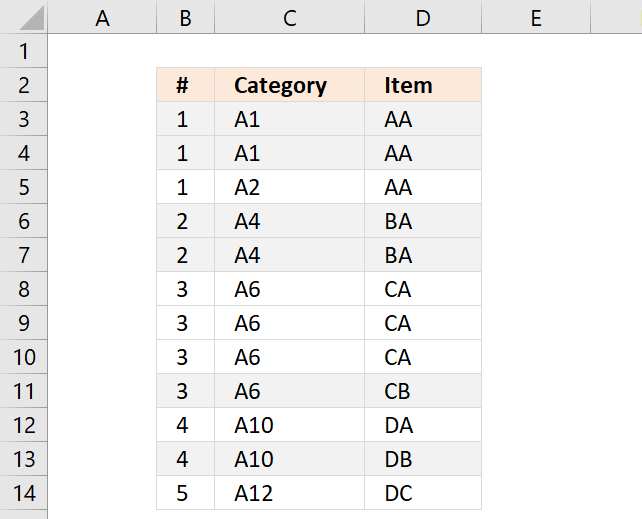Select column B header

(x=185, y=16)
